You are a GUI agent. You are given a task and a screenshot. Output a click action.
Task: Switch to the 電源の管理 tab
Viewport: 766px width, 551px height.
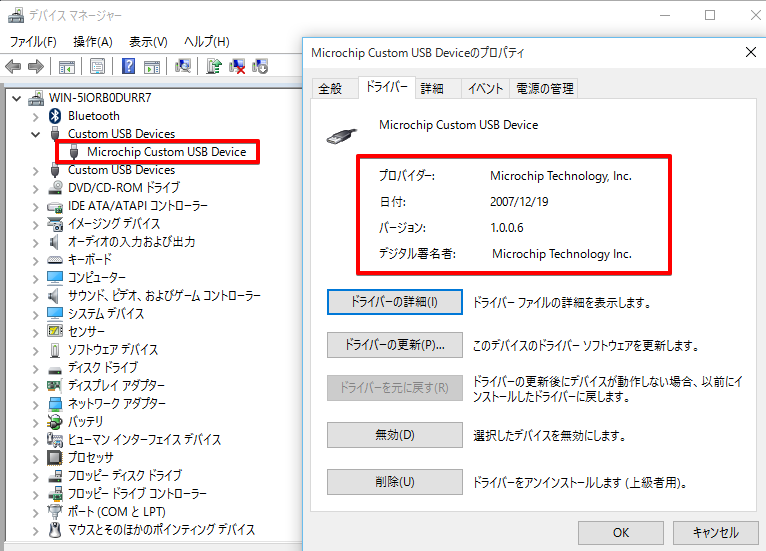pyautogui.click(x=544, y=88)
